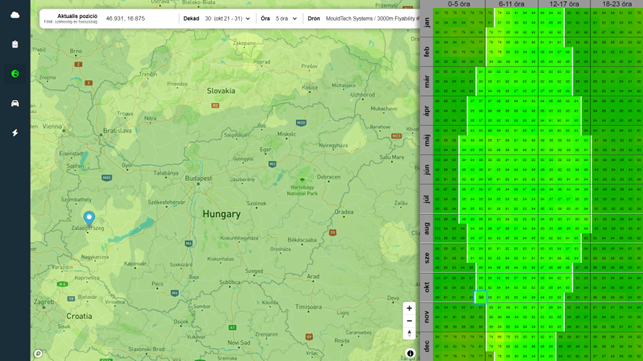Select the 12-17 óra column header
Image resolution: width=643 pixels, height=361 pixels.
pos(564,4)
